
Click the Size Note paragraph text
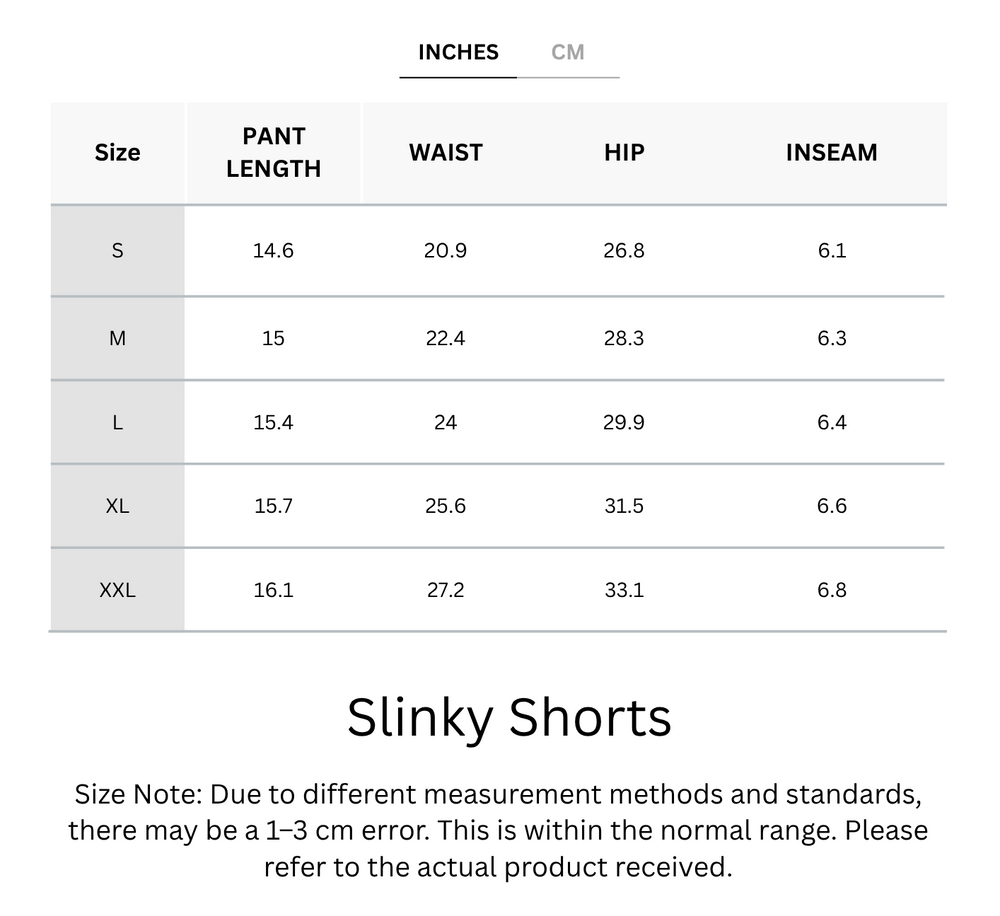coord(498,830)
